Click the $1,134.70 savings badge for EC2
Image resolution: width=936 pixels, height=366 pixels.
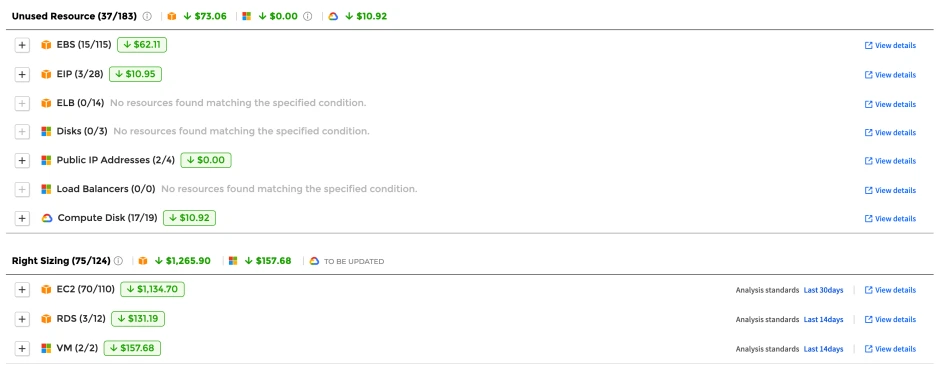click(x=152, y=290)
